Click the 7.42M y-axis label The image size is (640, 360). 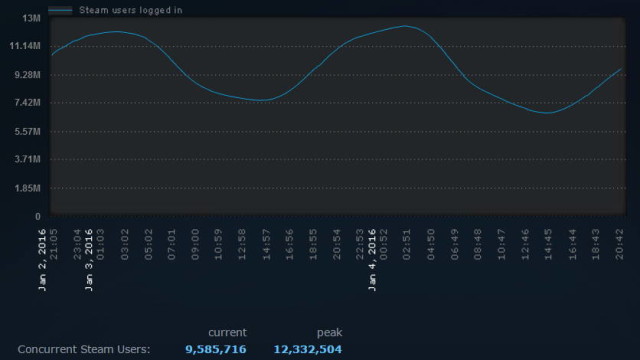pos(28,102)
